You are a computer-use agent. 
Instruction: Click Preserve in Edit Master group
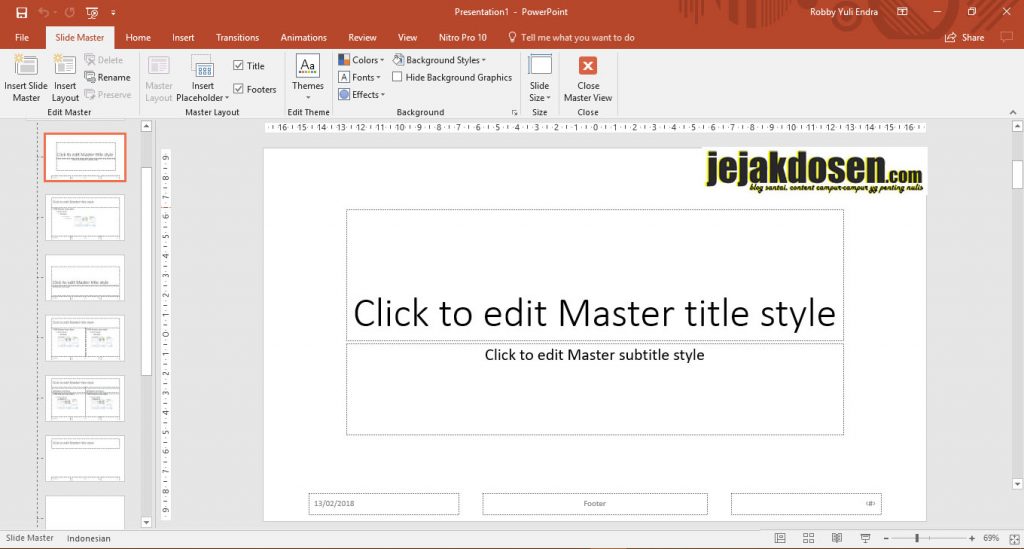click(x=108, y=95)
